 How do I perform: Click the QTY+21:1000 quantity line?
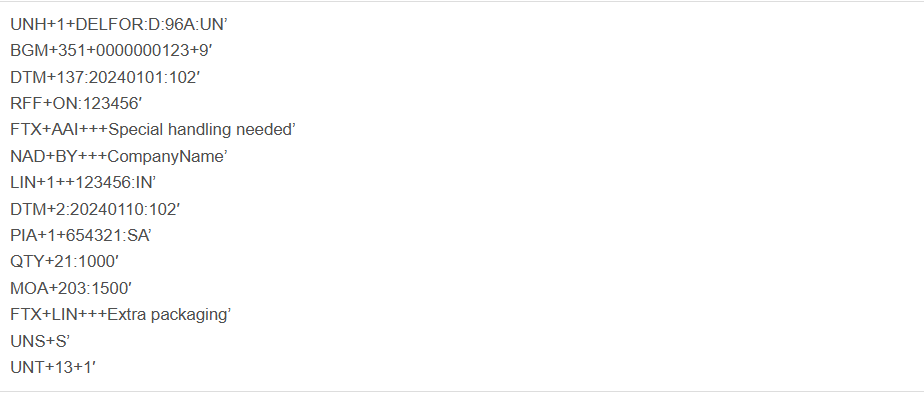65,262
